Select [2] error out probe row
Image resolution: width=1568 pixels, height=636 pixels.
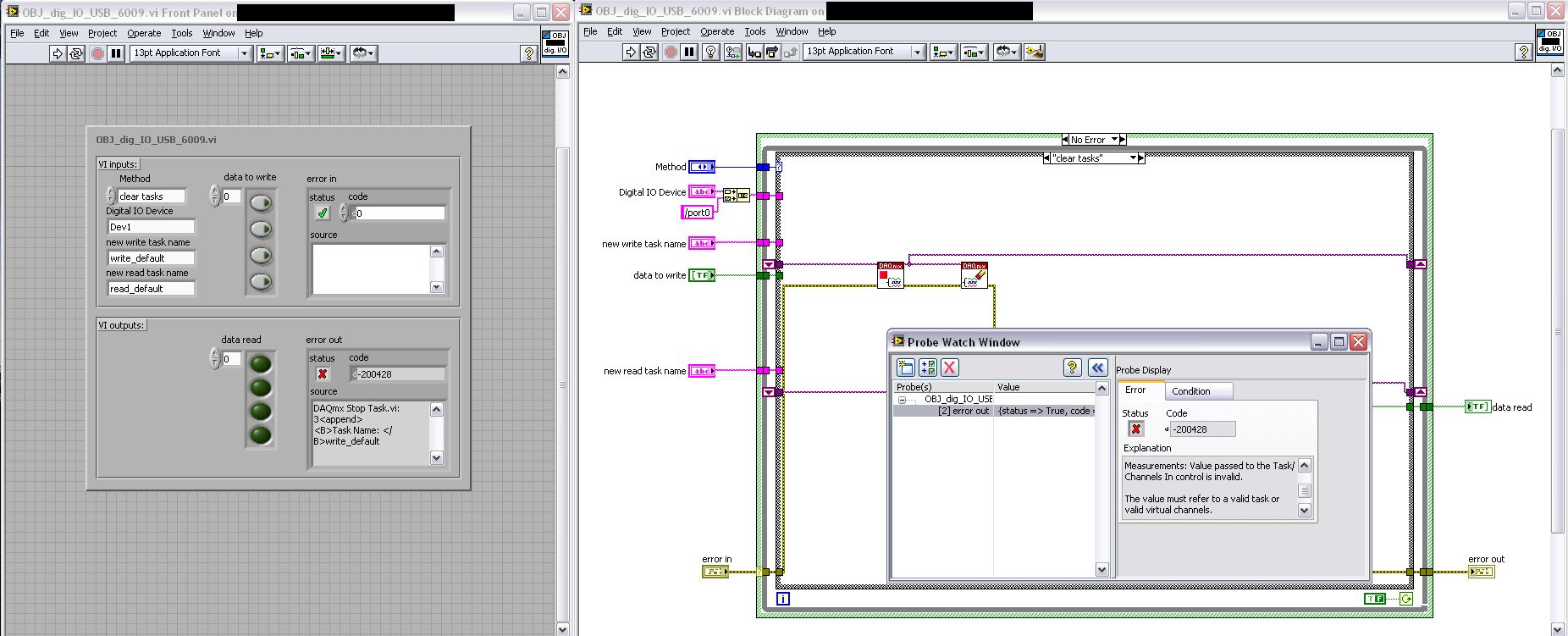tap(963, 411)
